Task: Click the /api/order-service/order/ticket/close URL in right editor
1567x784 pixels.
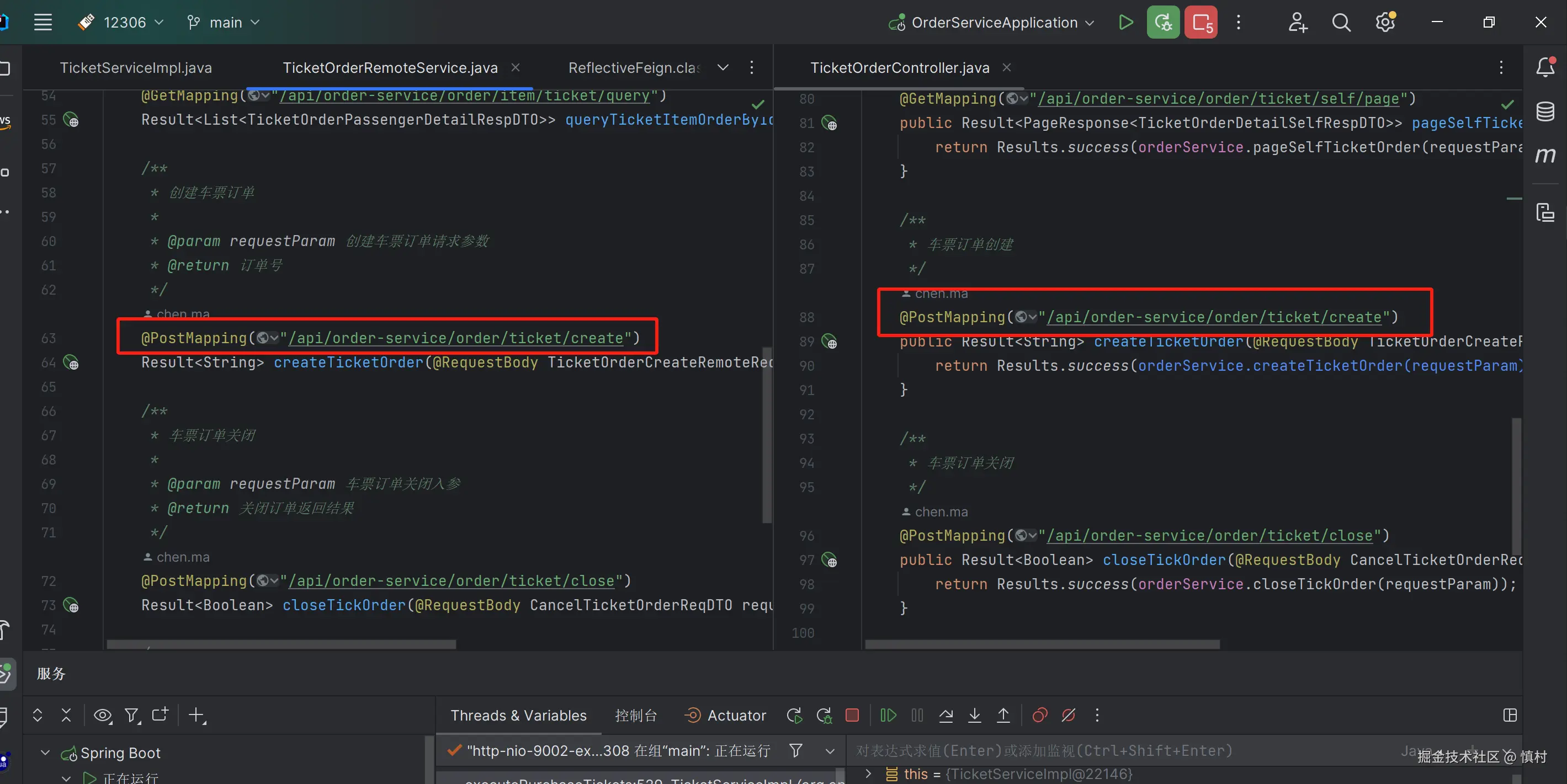Action: coord(1209,535)
